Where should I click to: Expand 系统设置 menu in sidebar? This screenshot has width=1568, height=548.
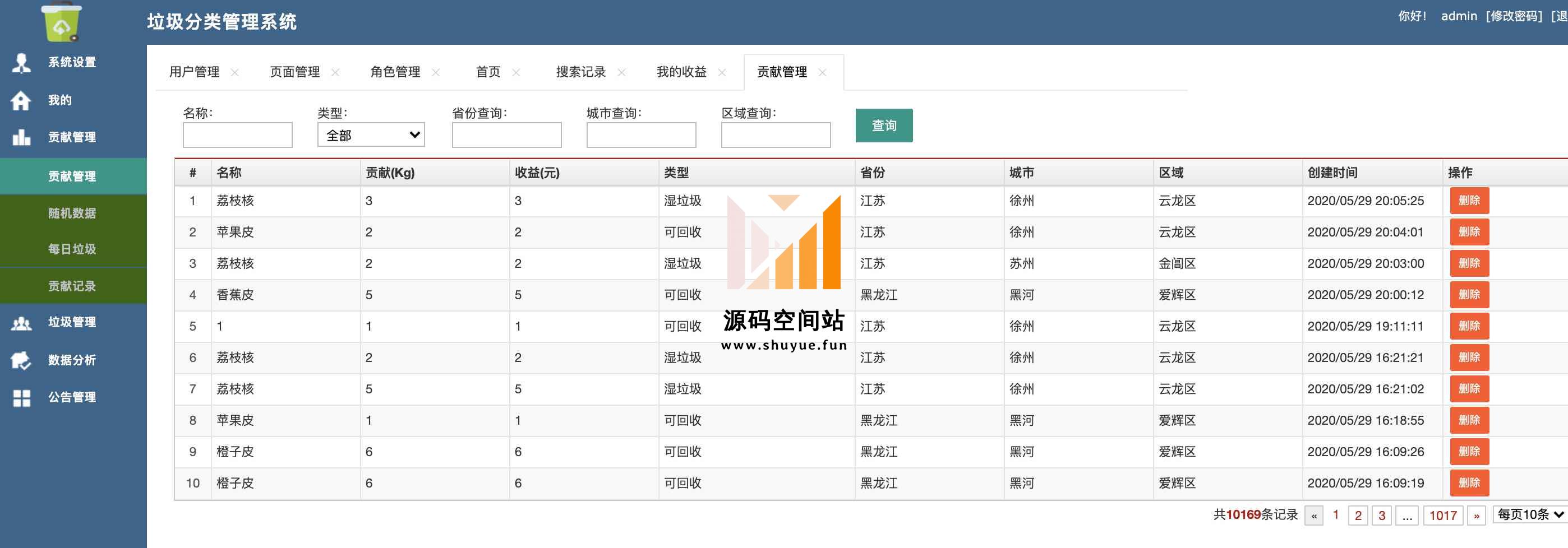73,62
